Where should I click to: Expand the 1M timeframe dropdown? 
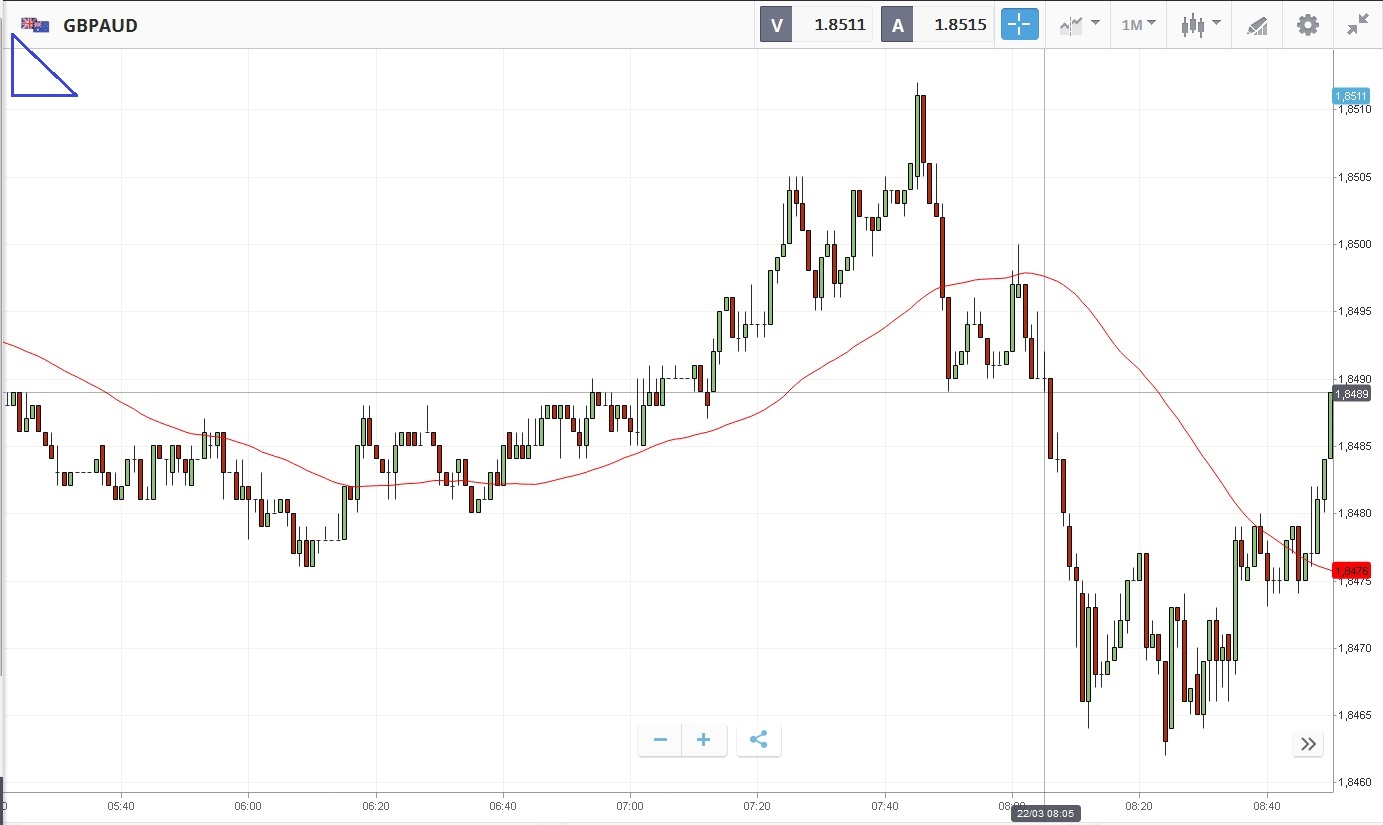pos(1138,25)
